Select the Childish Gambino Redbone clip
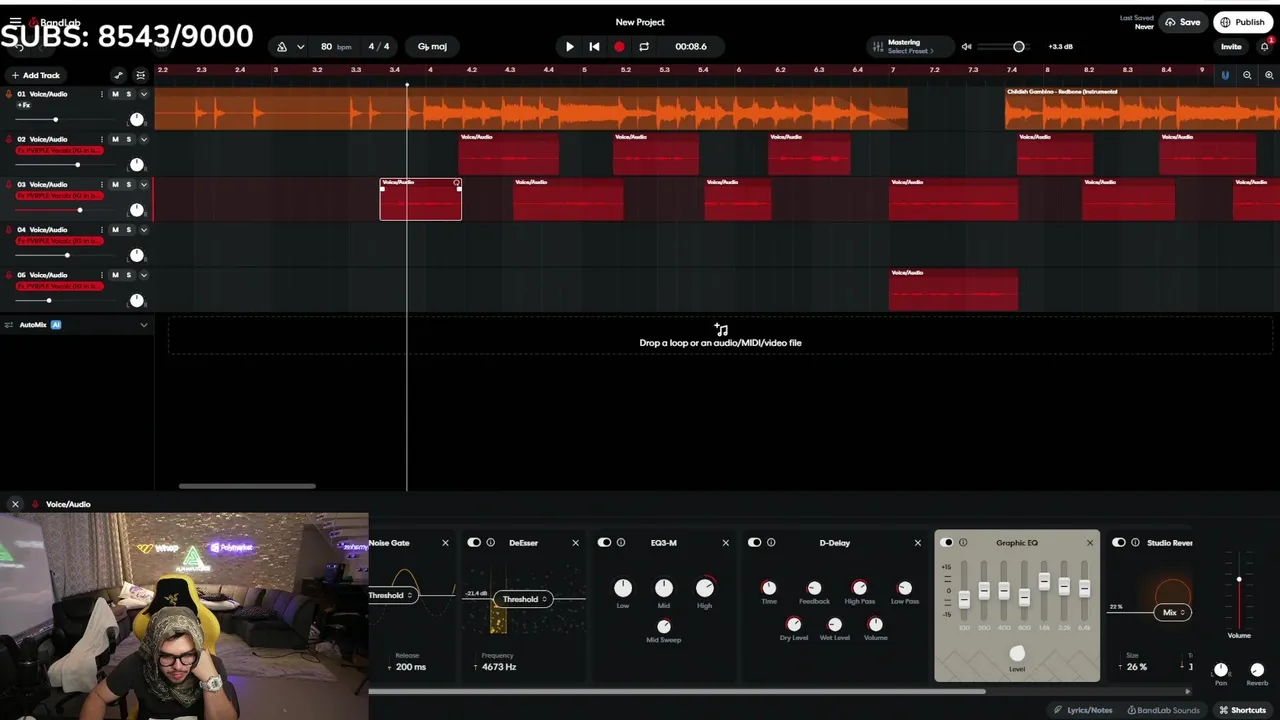This screenshot has height=720, width=1280. 1142,109
